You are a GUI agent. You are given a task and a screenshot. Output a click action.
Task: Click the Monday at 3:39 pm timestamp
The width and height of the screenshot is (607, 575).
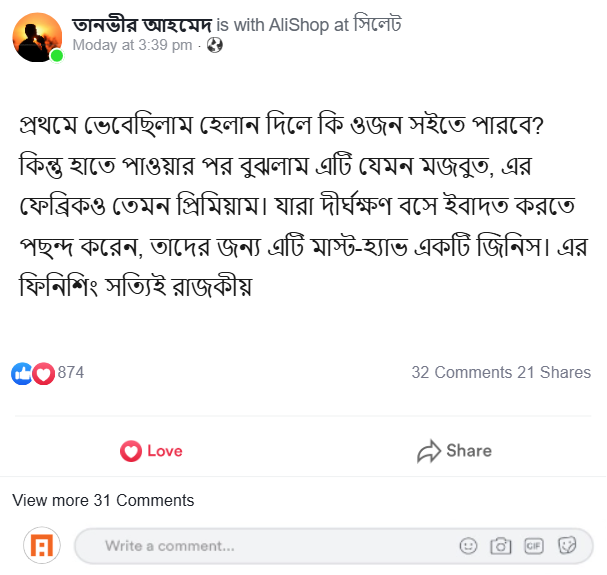click(133, 46)
